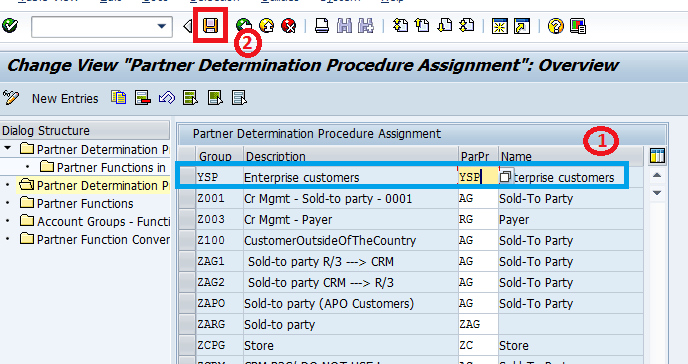
Task: Open Account Groups - Functi tree folder
Action: pos(95,221)
